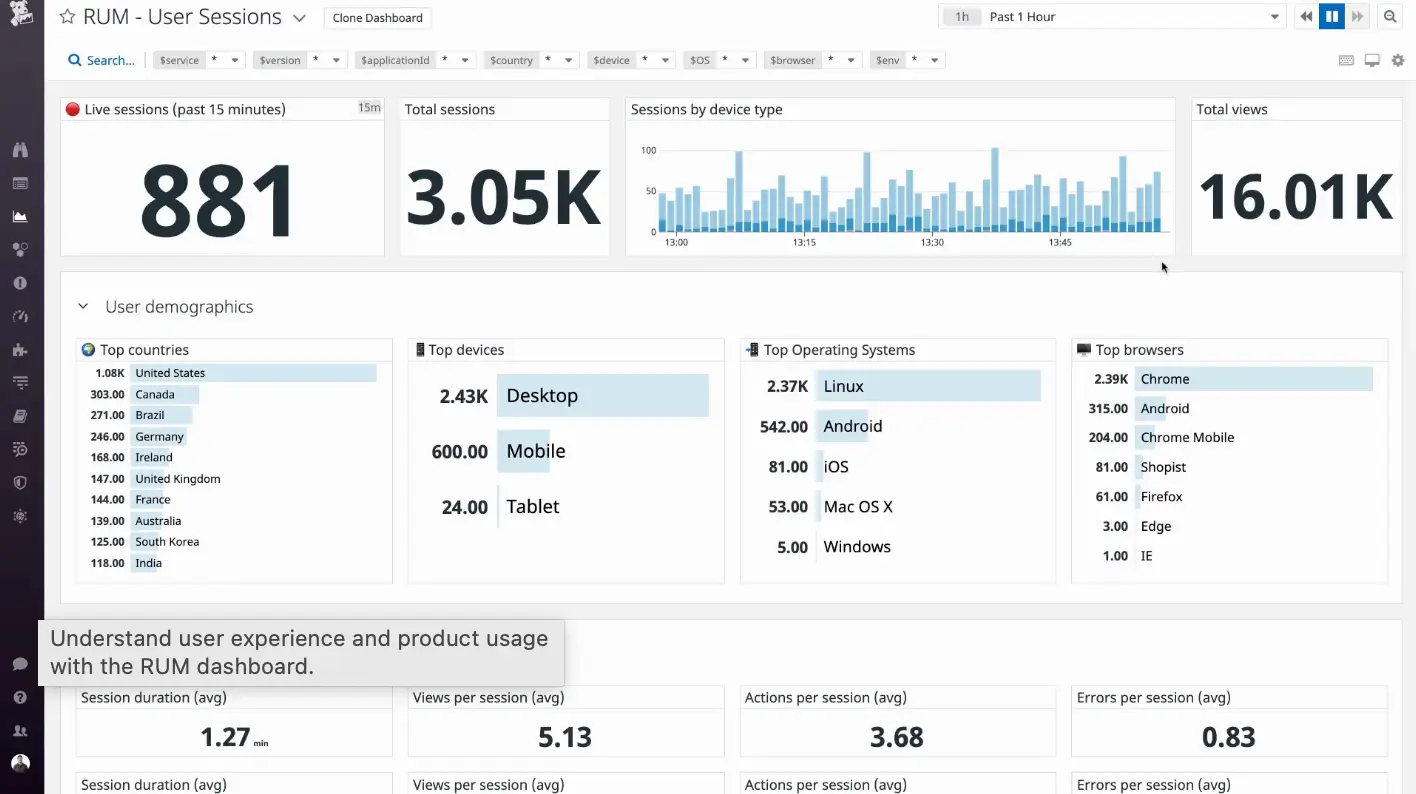Step time range forward with fast-forward button
This screenshot has width=1416, height=794.
pyautogui.click(x=1357, y=17)
